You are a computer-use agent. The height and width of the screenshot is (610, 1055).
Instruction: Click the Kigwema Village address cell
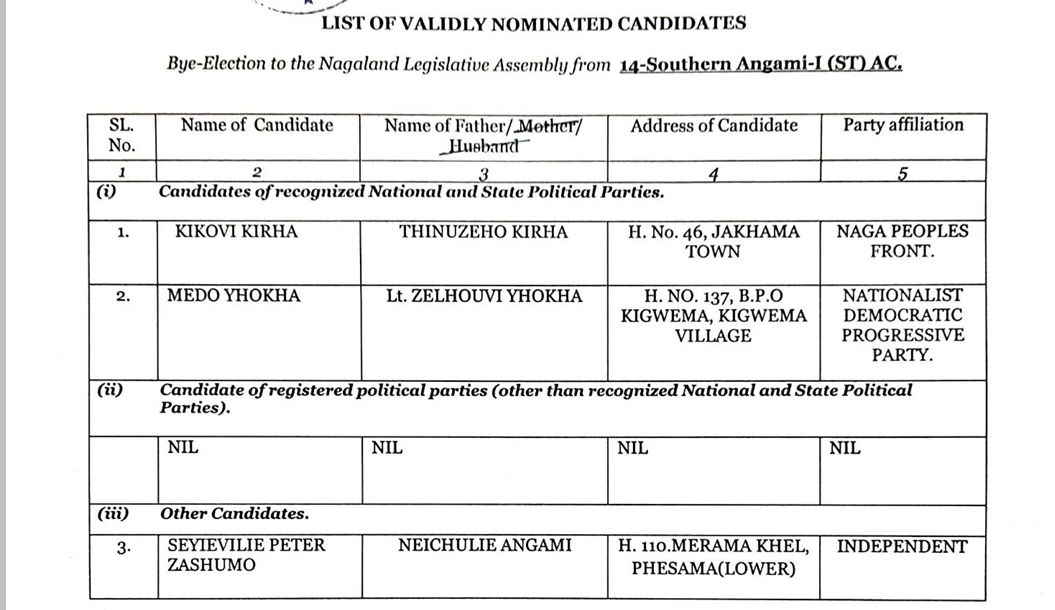[713, 316]
